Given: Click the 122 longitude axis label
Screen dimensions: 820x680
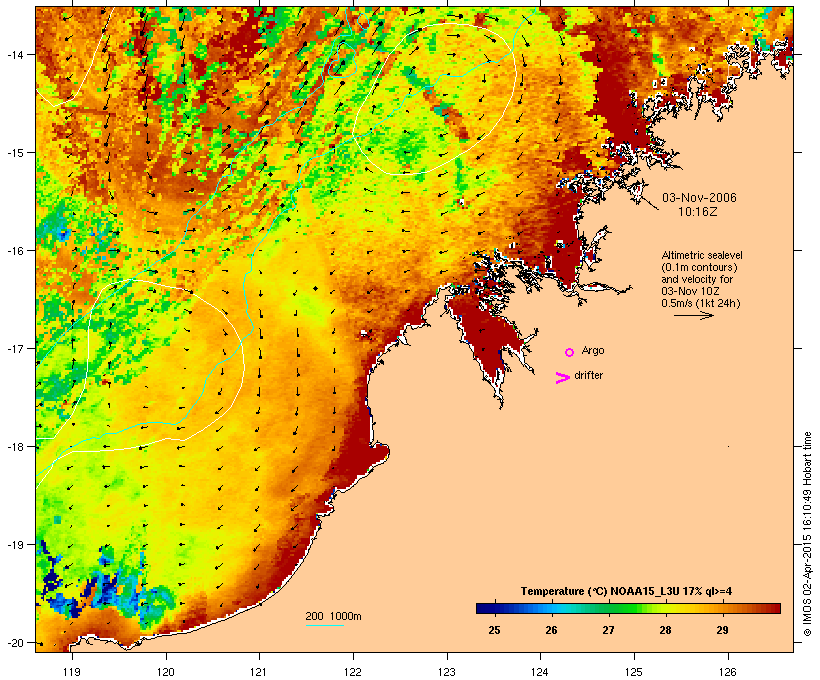Looking at the screenshot, I should pos(353,672).
